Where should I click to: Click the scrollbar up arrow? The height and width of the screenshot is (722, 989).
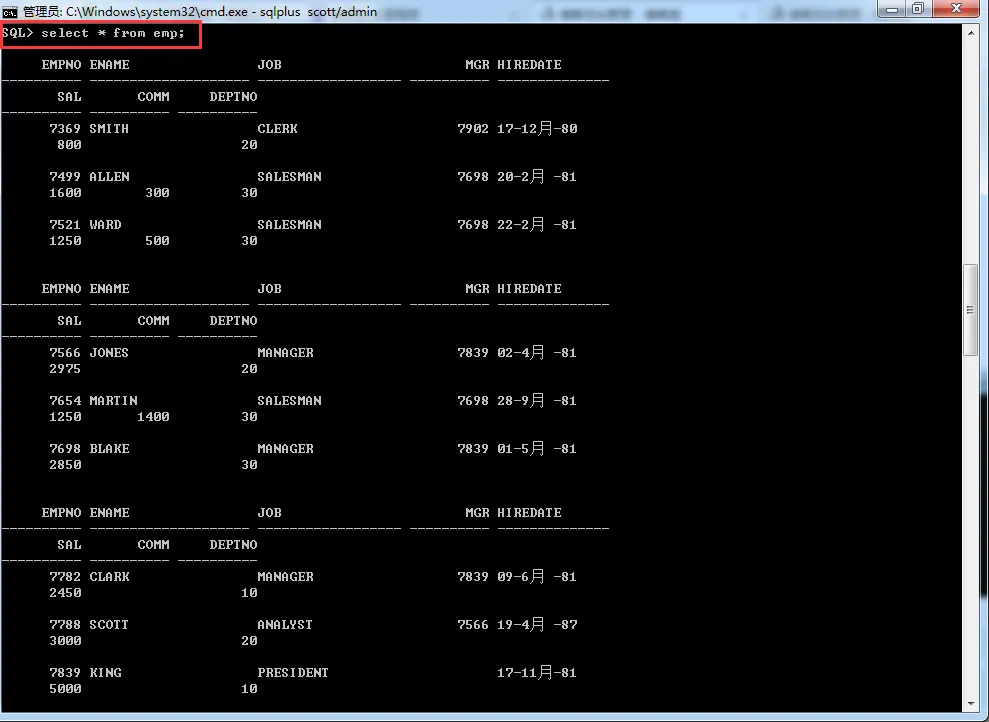[x=971, y=33]
